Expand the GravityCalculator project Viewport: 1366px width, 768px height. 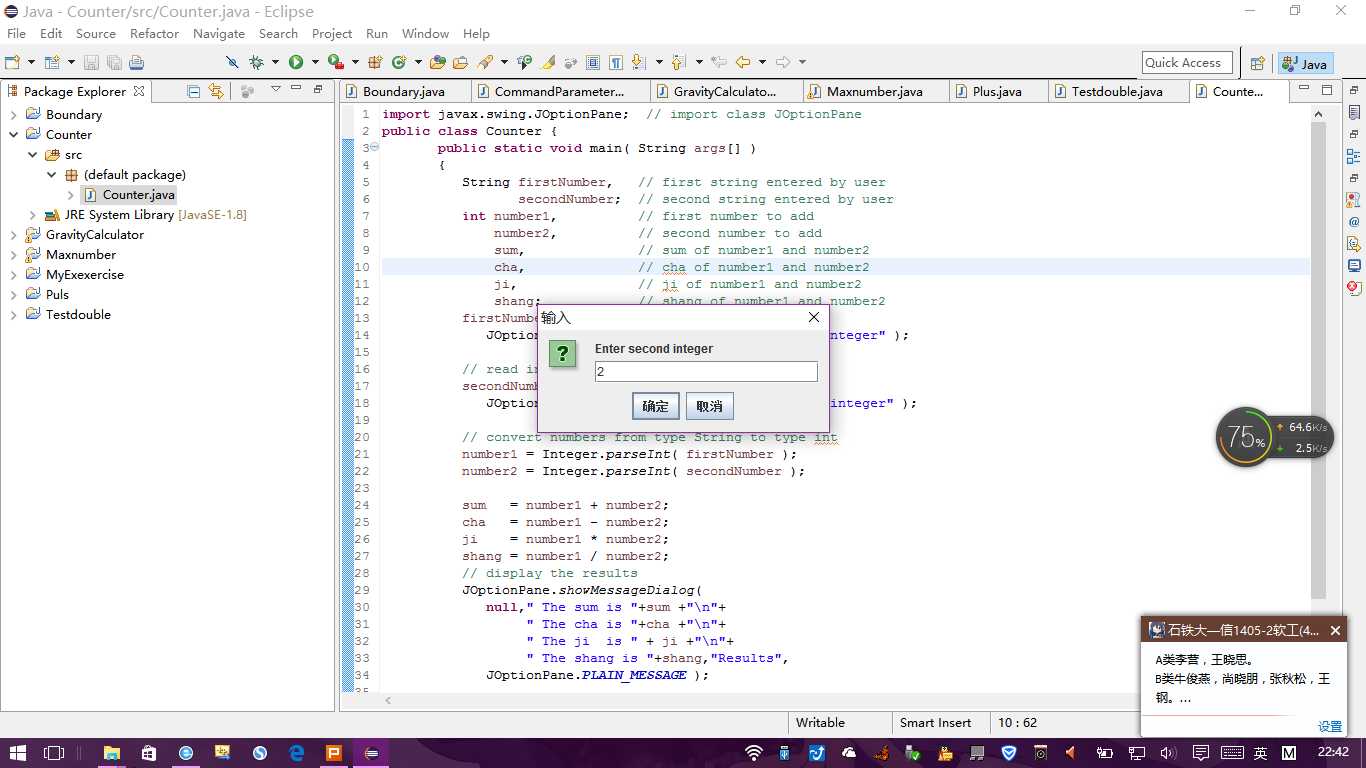click(x=14, y=234)
